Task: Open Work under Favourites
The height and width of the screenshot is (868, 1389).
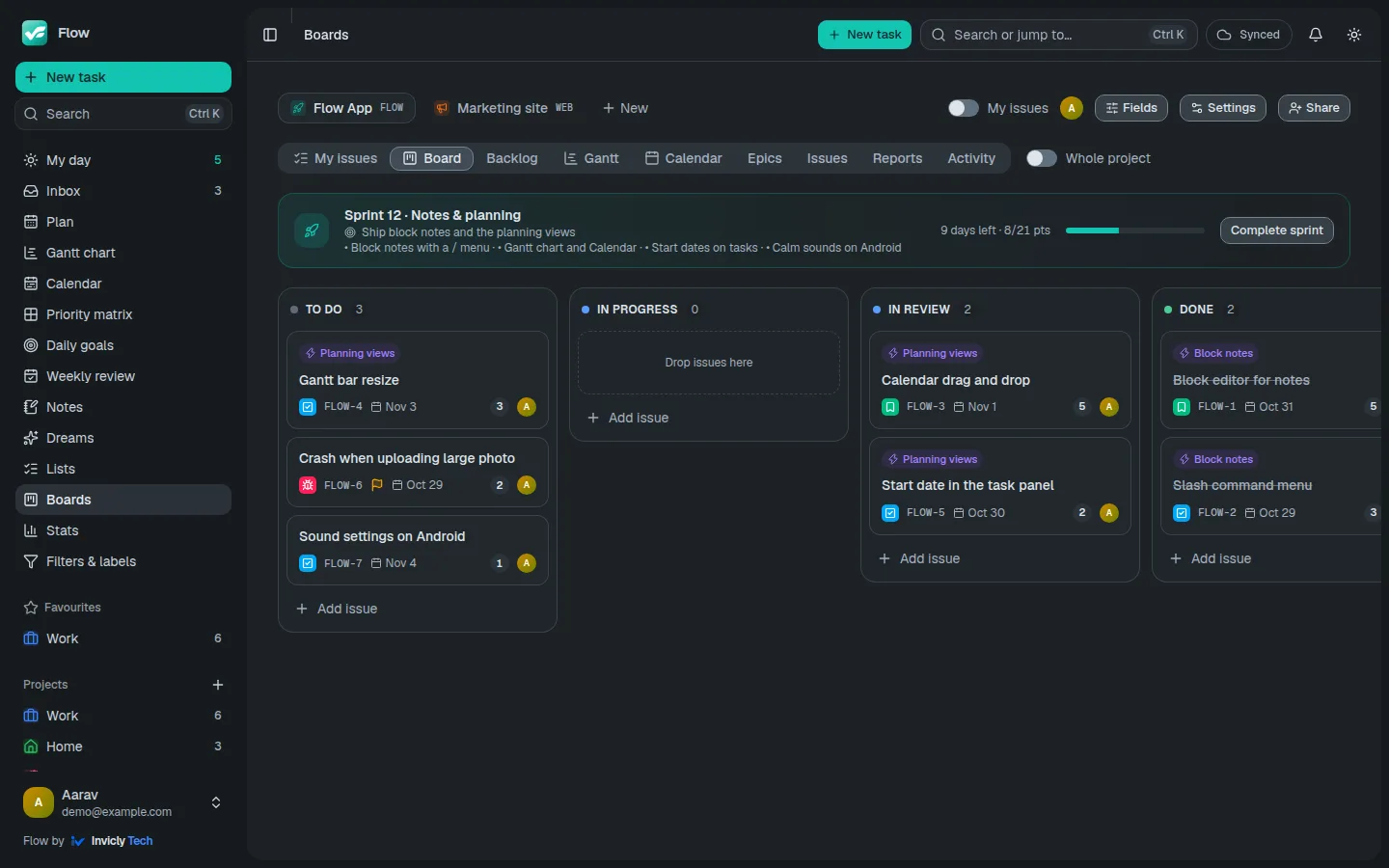Action: [123, 638]
